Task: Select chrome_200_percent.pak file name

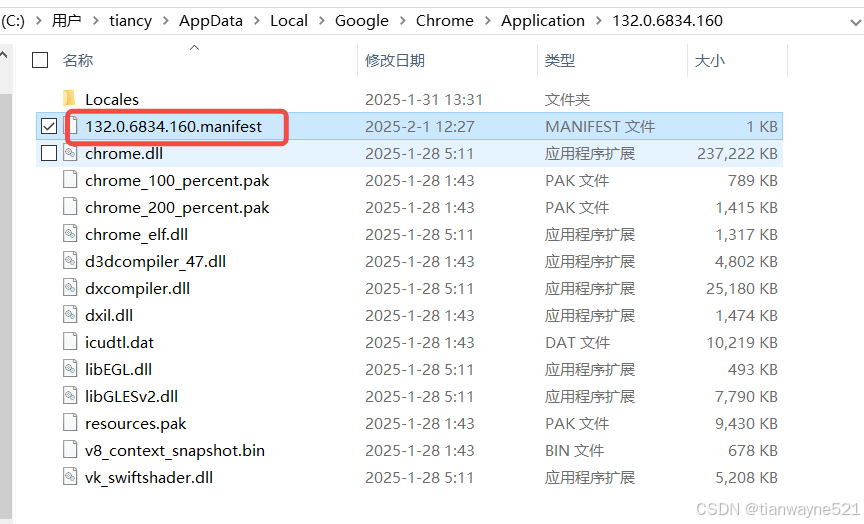Action: pos(177,207)
